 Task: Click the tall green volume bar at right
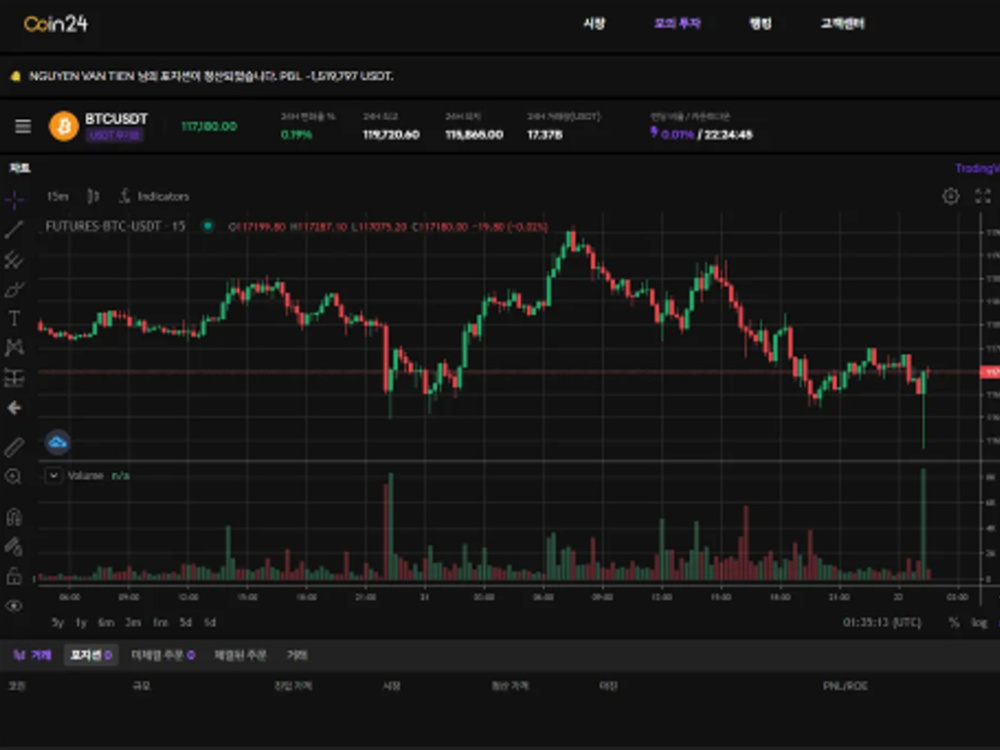pyautogui.click(x=923, y=524)
